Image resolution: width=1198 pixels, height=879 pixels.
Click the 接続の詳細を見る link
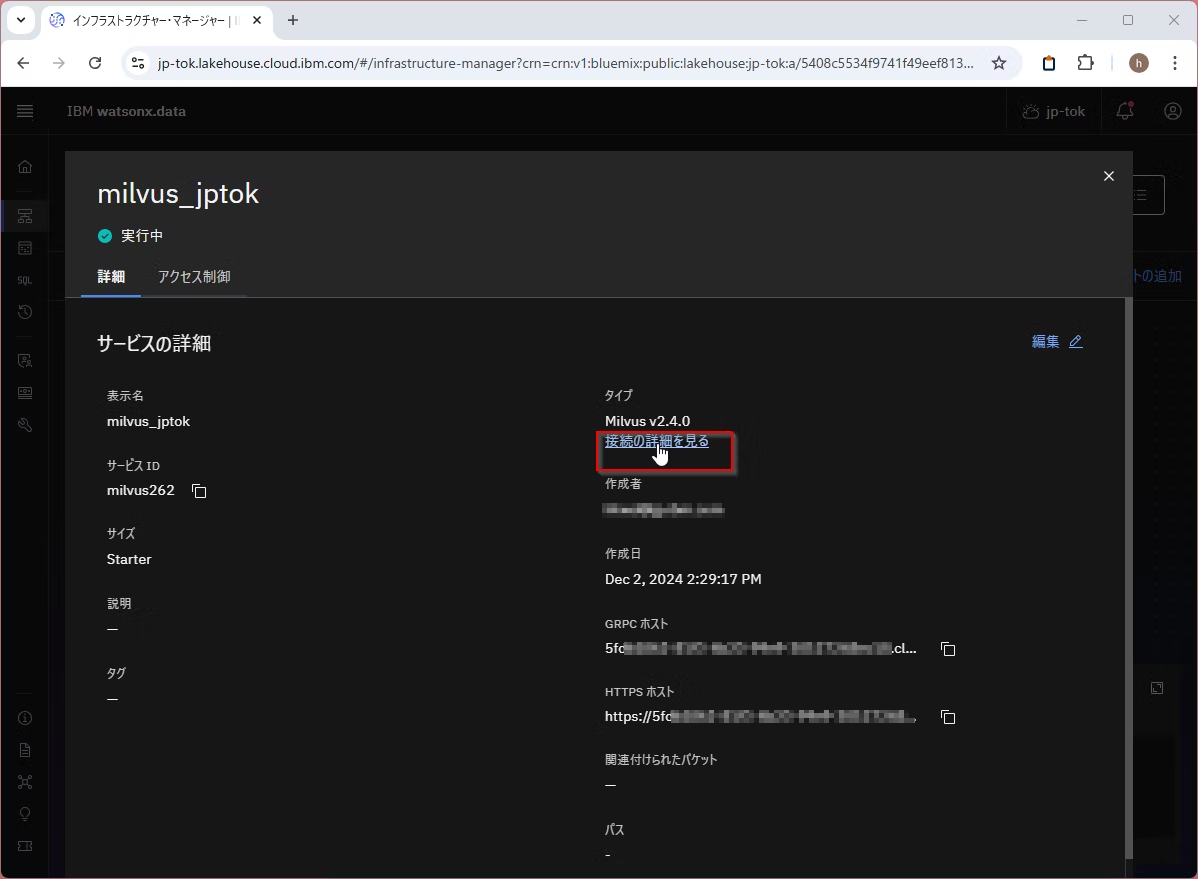click(656, 441)
